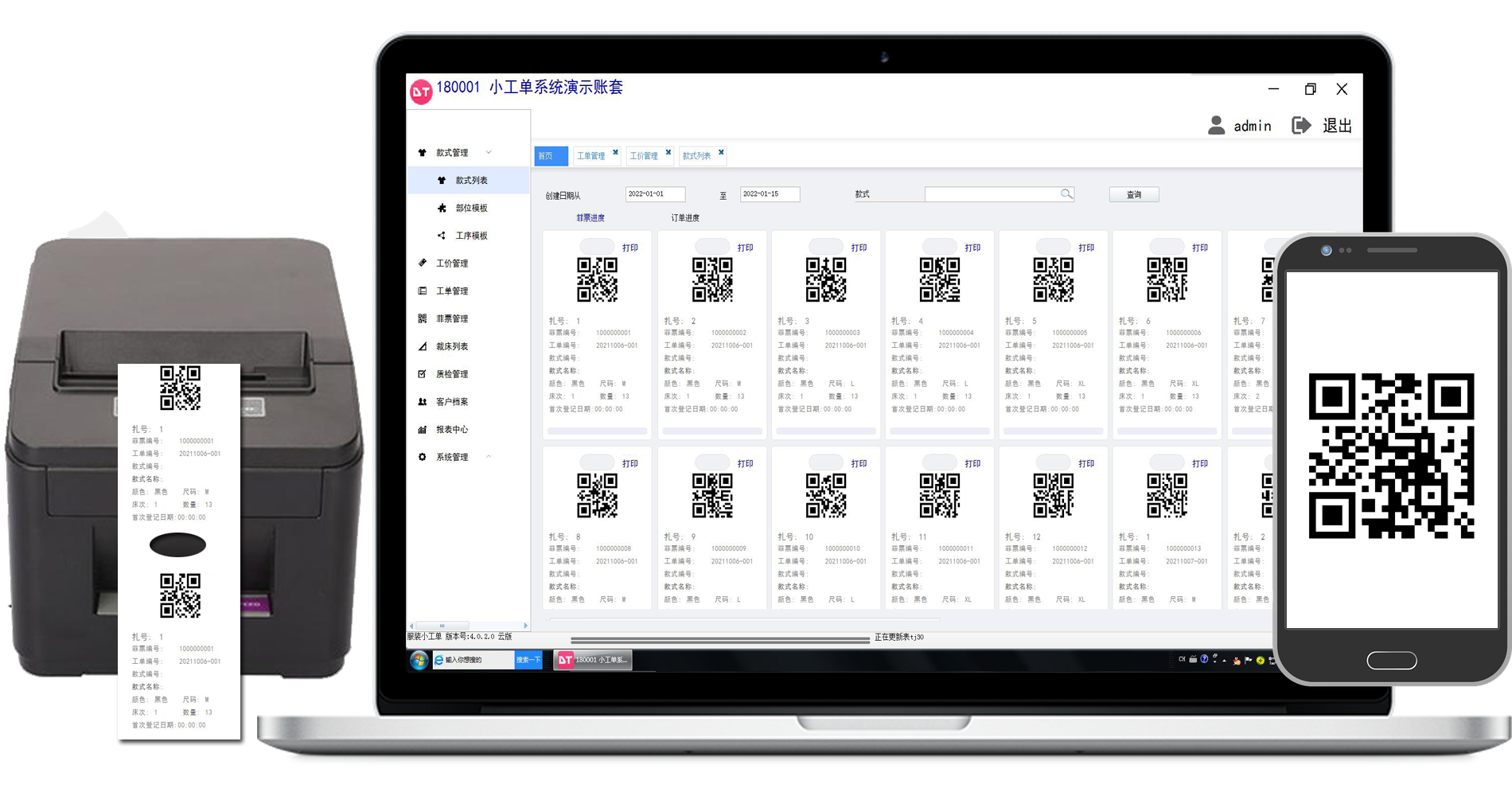Close the 款式列表 tab

click(721, 152)
